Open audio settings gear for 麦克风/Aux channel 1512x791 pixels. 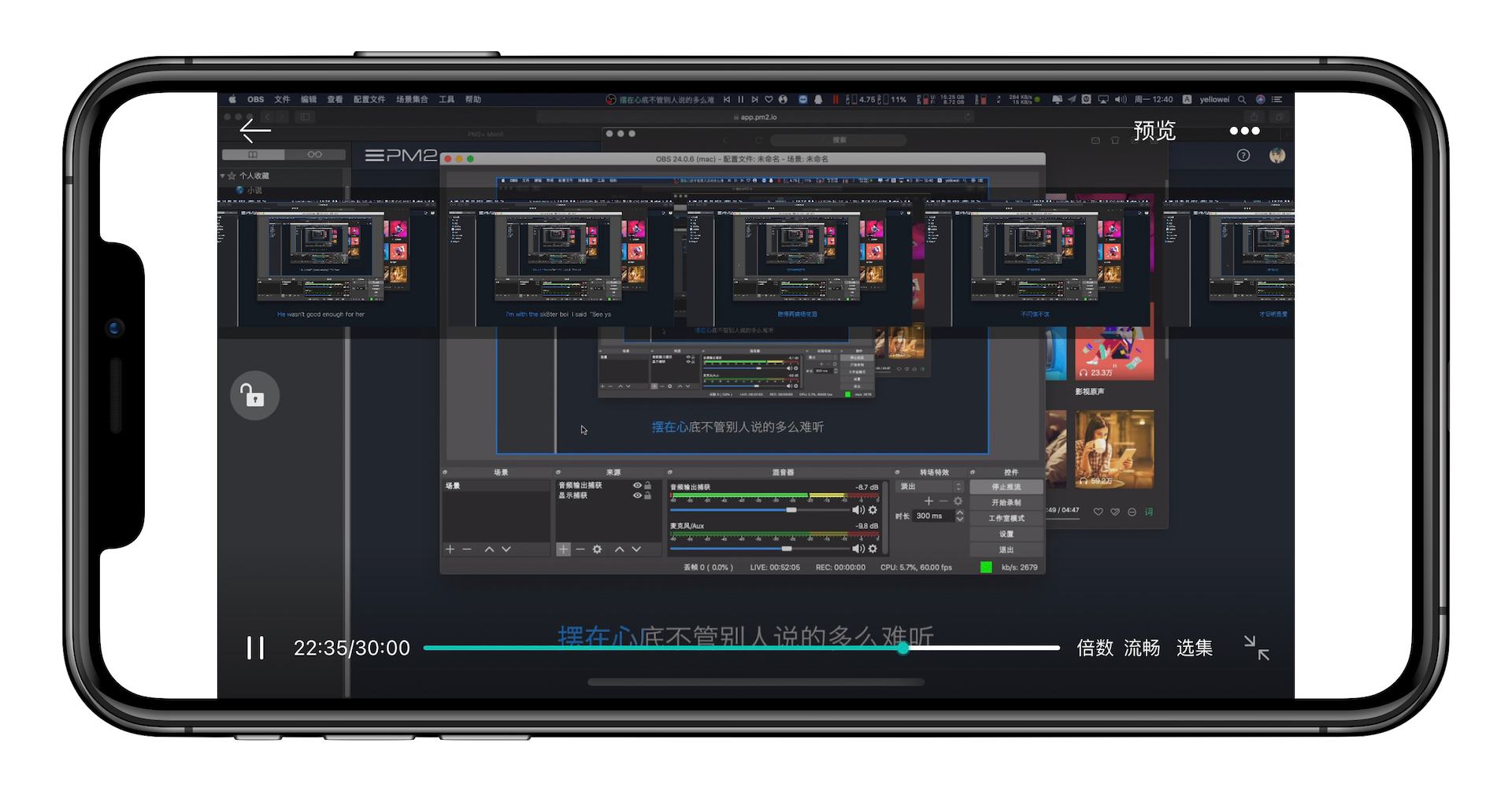point(873,549)
